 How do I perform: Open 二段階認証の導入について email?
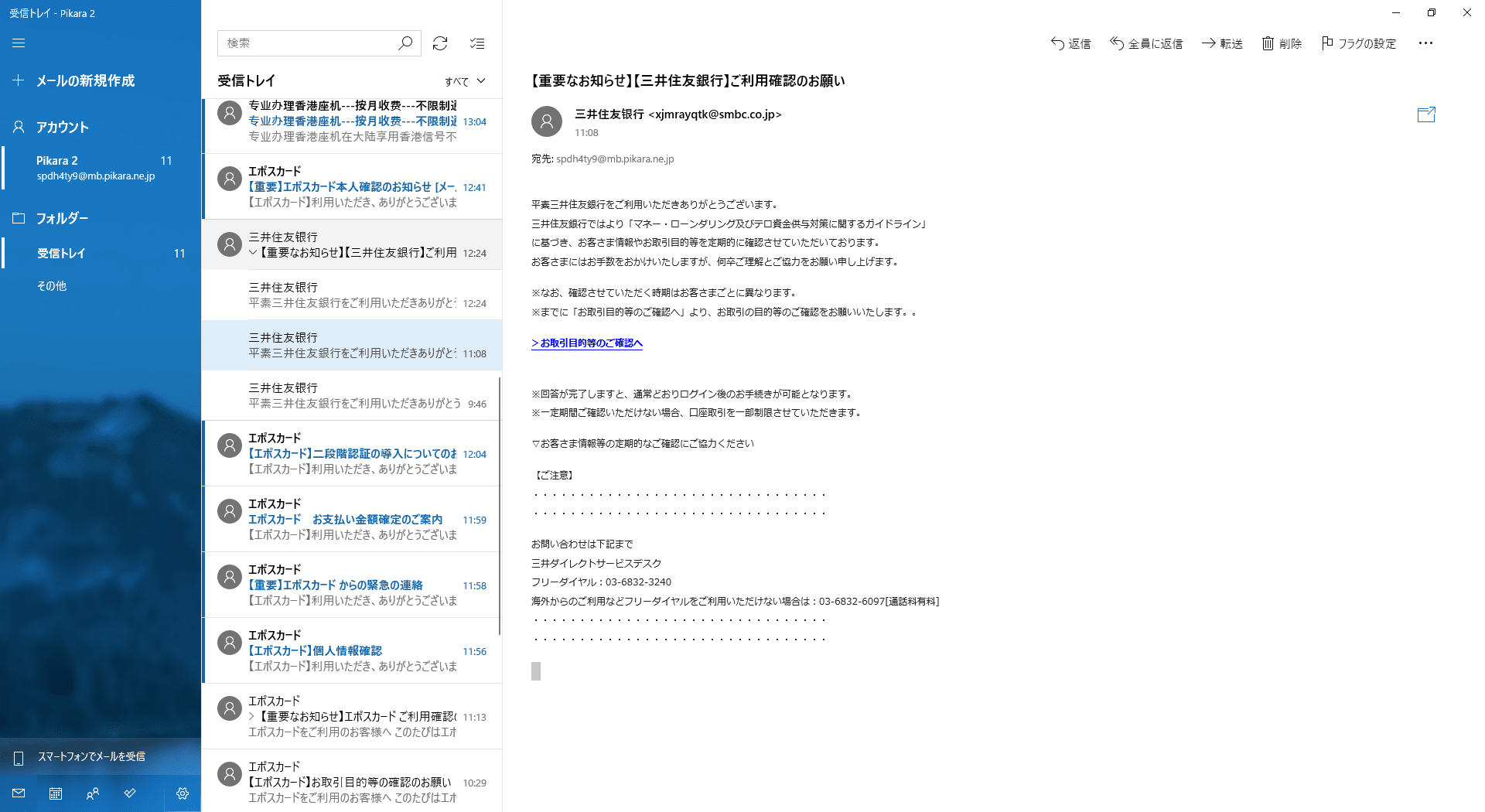[x=352, y=453]
